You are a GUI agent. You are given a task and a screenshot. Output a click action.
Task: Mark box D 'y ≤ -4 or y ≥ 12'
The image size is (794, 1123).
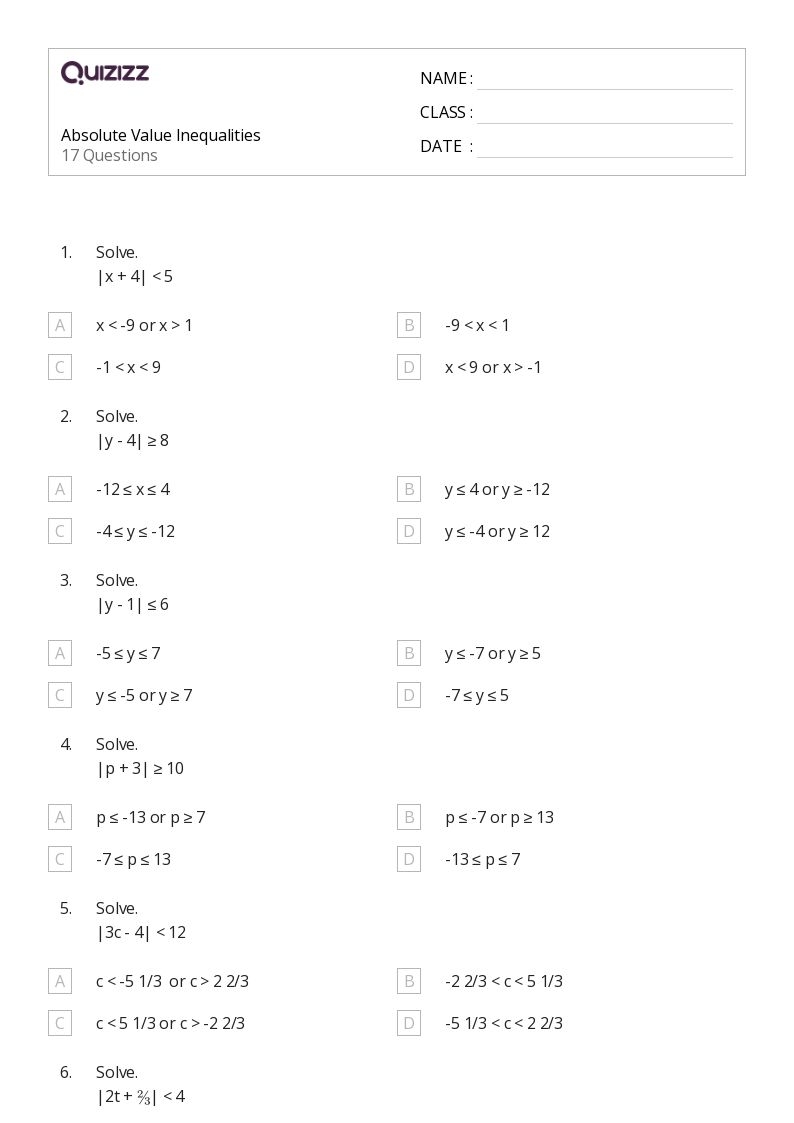pos(409,531)
